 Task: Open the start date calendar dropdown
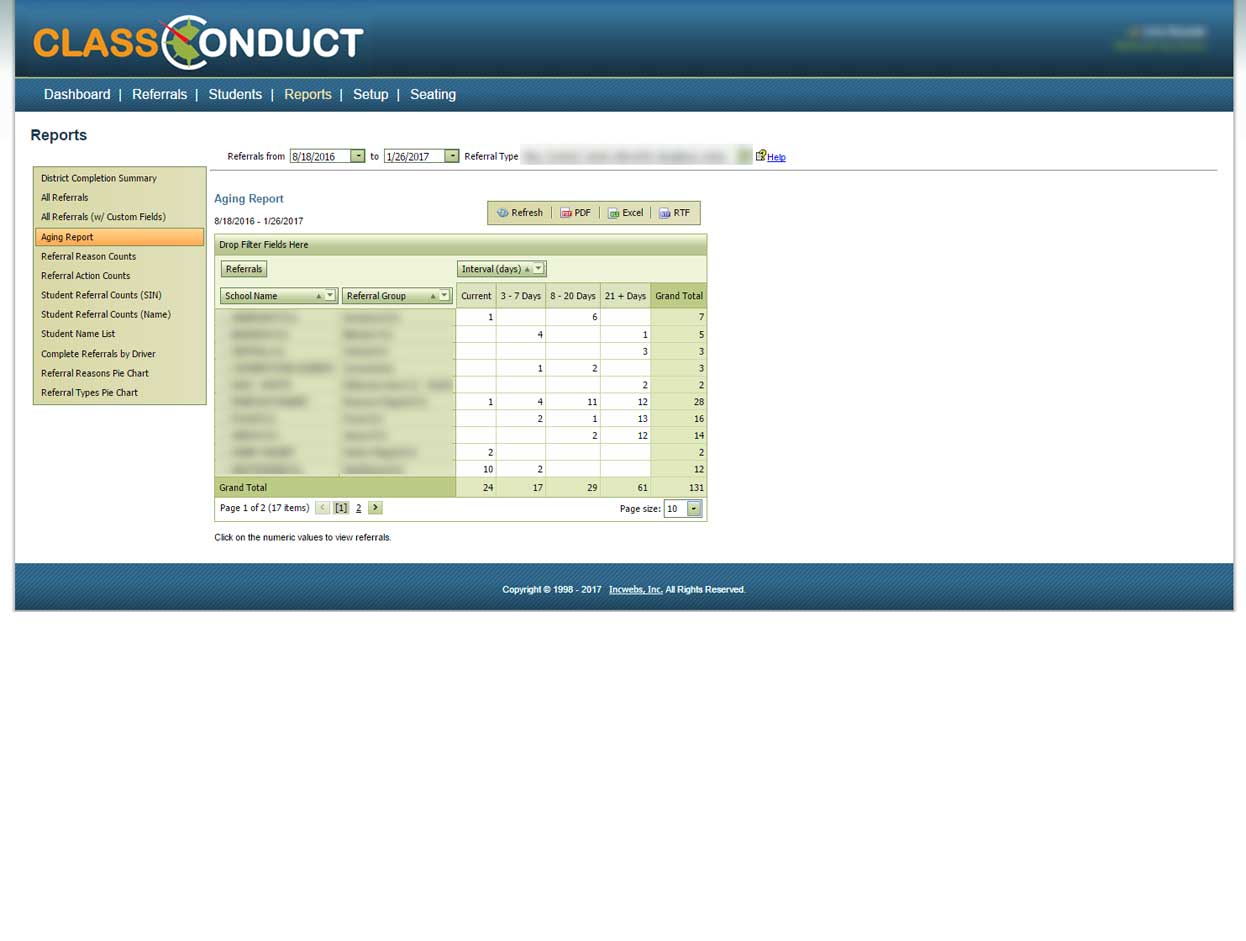click(358, 156)
